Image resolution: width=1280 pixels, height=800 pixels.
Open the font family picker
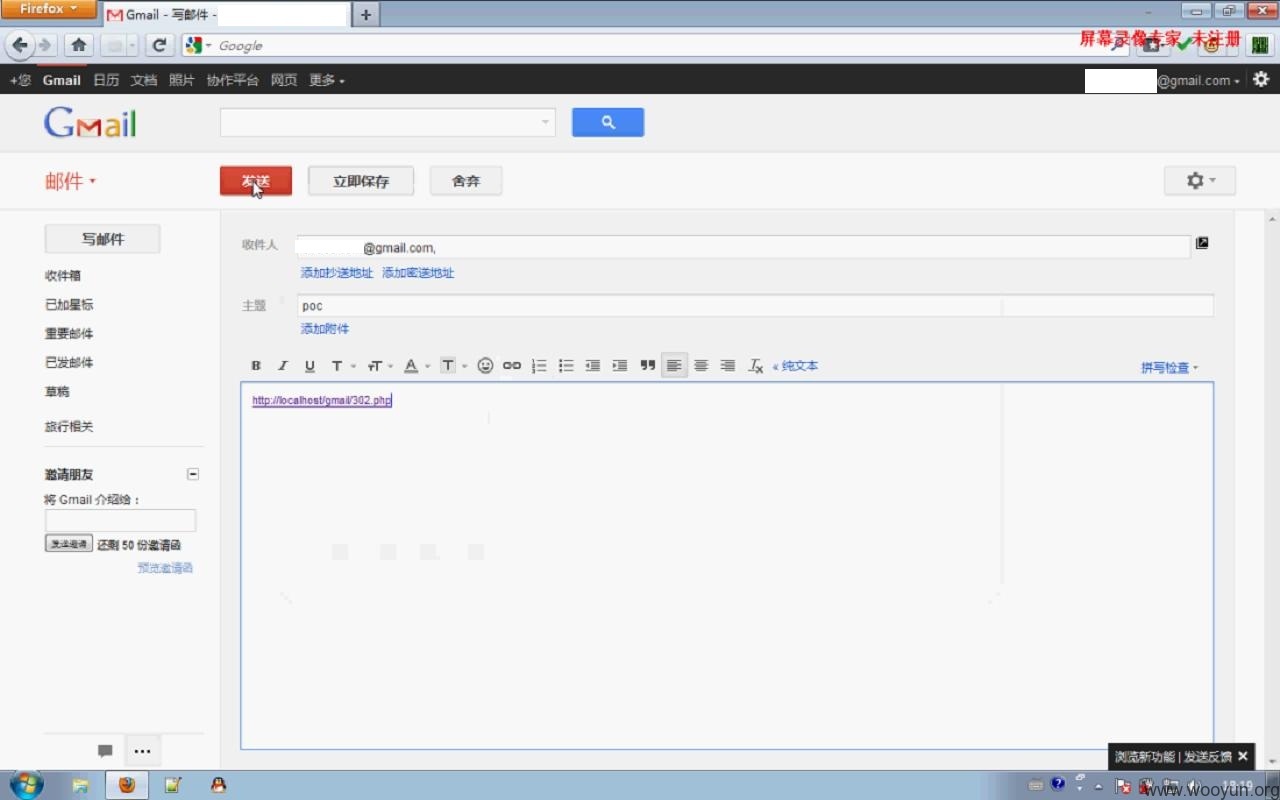coord(343,366)
